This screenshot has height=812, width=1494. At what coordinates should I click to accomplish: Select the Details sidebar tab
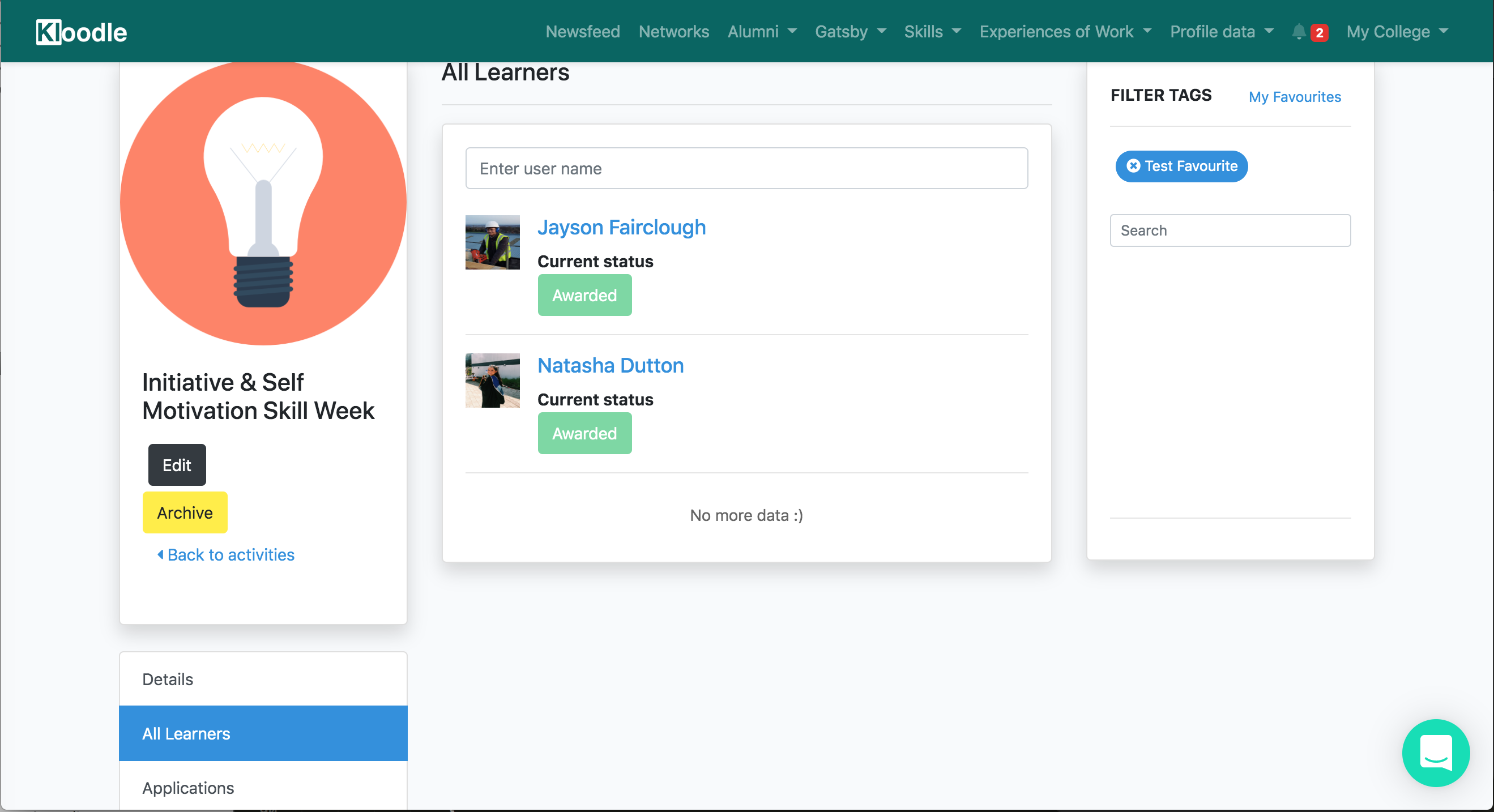tap(263, 678)
